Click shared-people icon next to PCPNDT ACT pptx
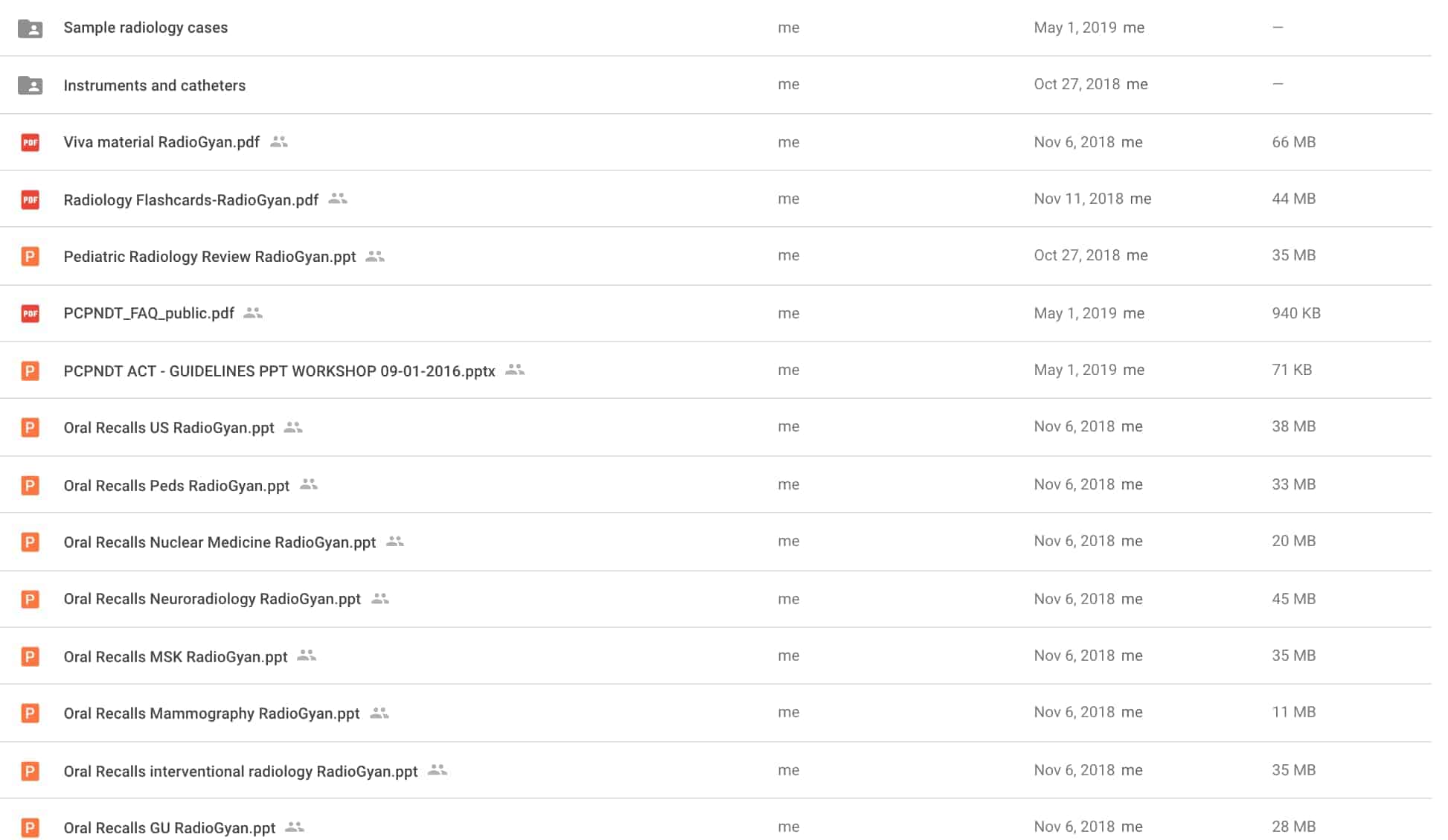Screen dimensions: 1448x840 coord(515,370)
